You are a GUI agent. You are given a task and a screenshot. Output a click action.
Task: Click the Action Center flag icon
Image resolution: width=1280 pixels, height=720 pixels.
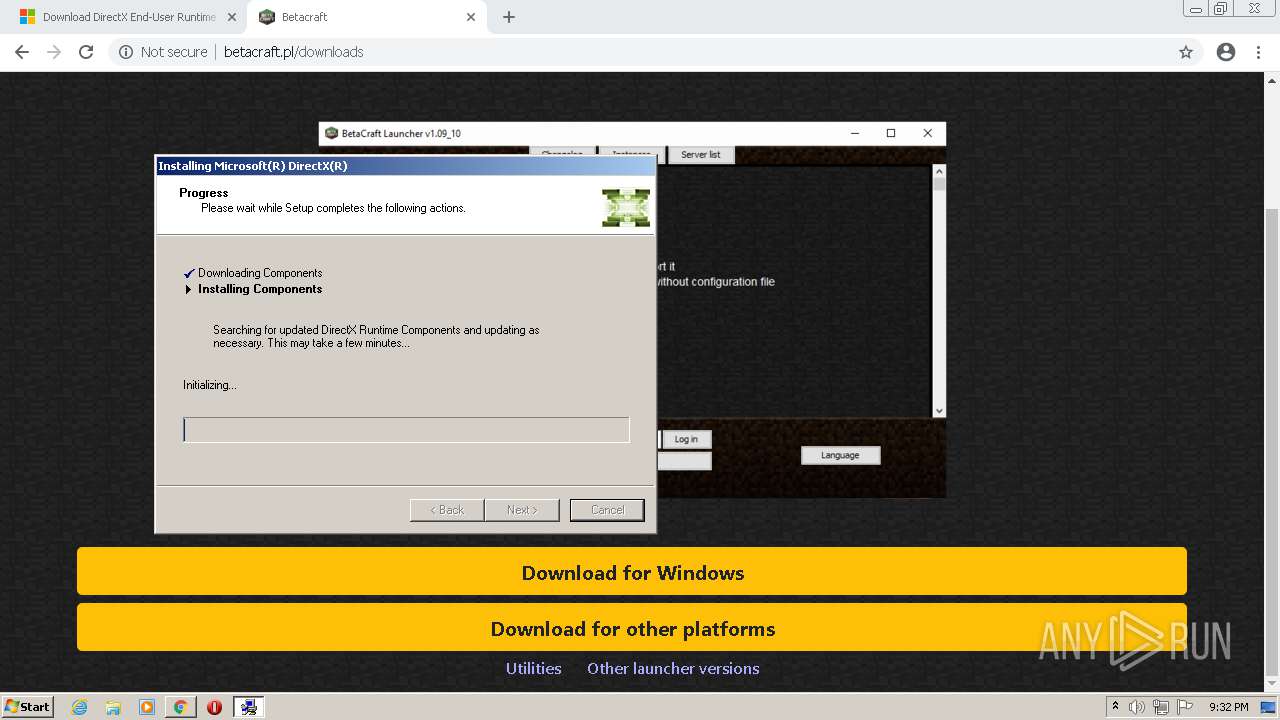click(1185, 707)
